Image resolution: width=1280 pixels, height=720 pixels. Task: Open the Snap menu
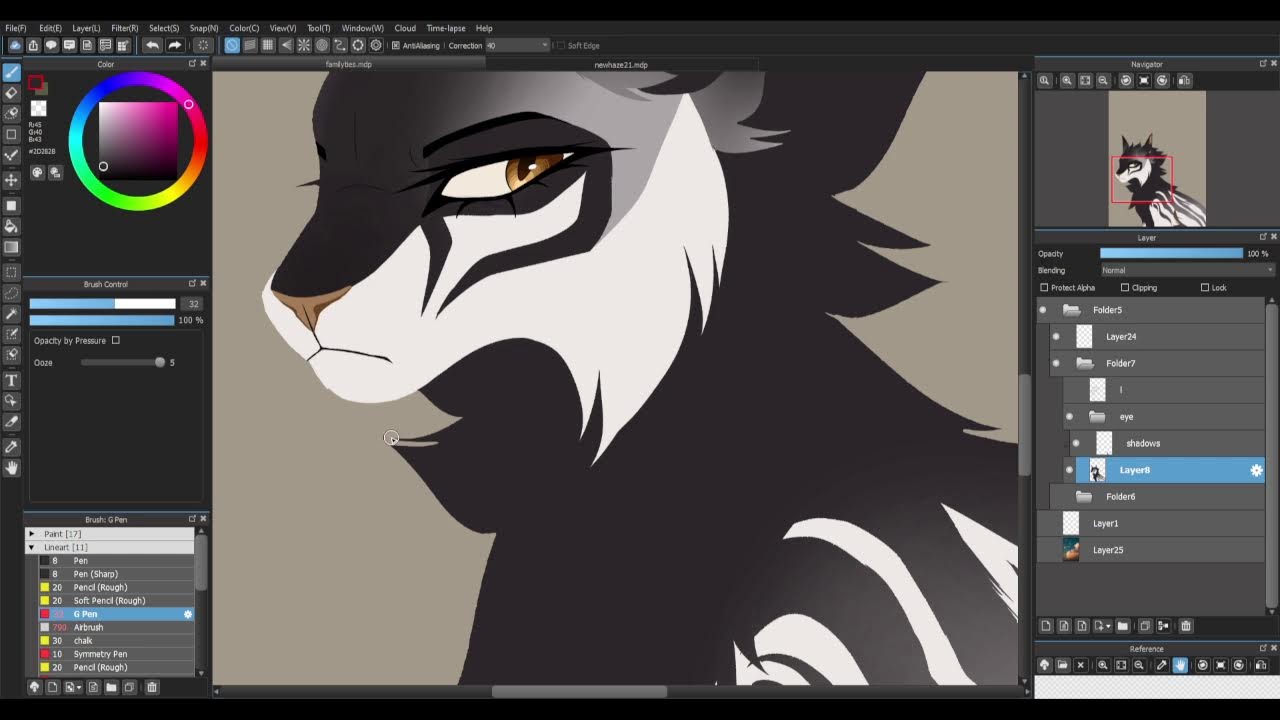pos(204,28)
